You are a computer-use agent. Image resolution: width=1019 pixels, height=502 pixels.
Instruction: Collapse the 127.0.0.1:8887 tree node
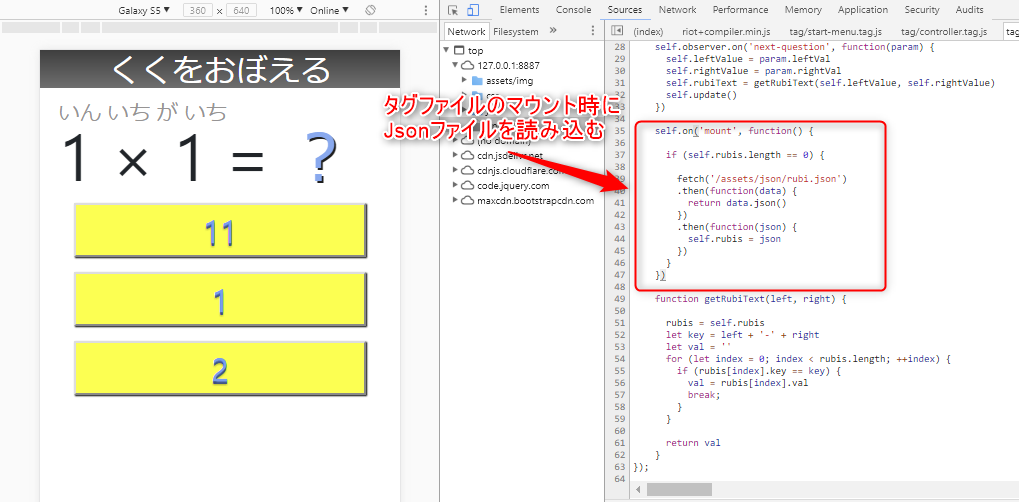click(456, 65)
